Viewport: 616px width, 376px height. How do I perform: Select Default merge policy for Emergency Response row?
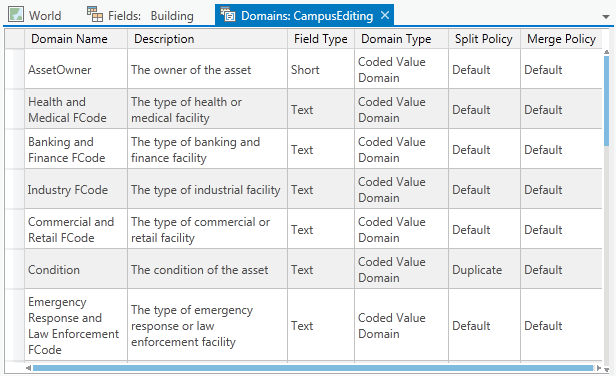[x=561, y=325]
